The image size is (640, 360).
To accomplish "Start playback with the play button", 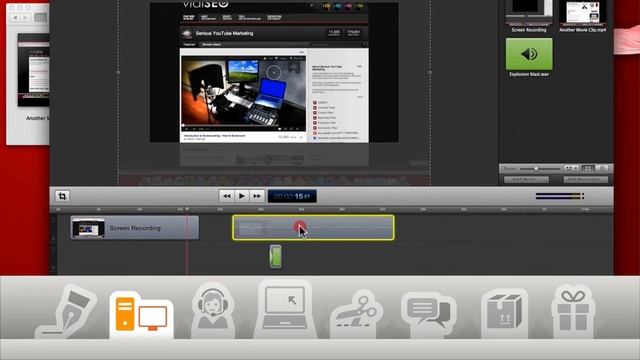I will [242, 196].
